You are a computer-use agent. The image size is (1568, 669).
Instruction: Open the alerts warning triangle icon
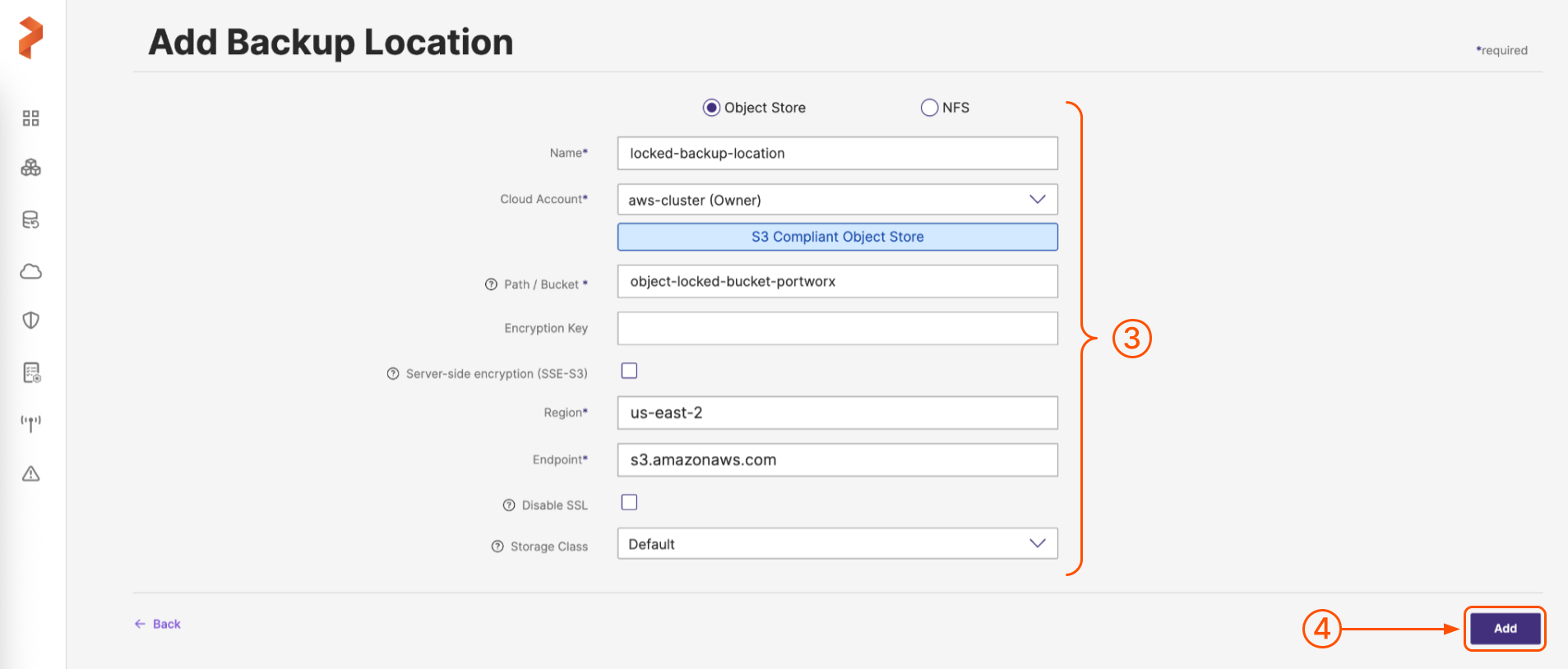click(x=30, y=473)
